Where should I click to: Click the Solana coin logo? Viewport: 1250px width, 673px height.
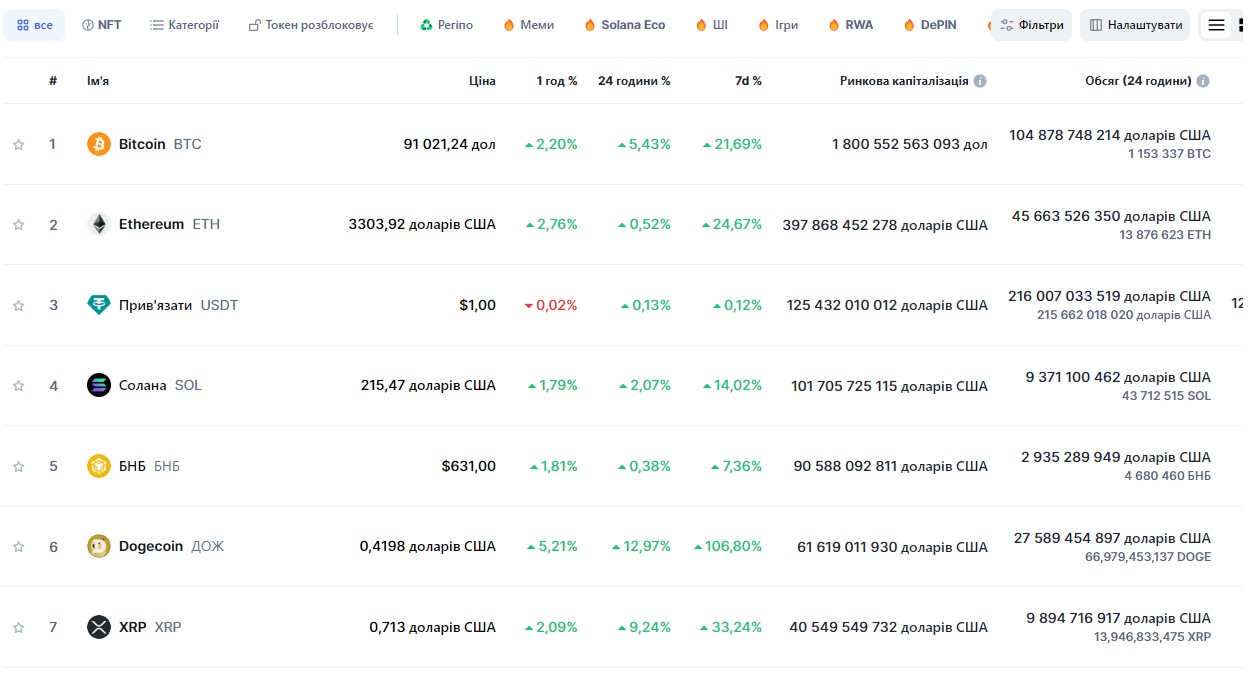tap(98, 385)
